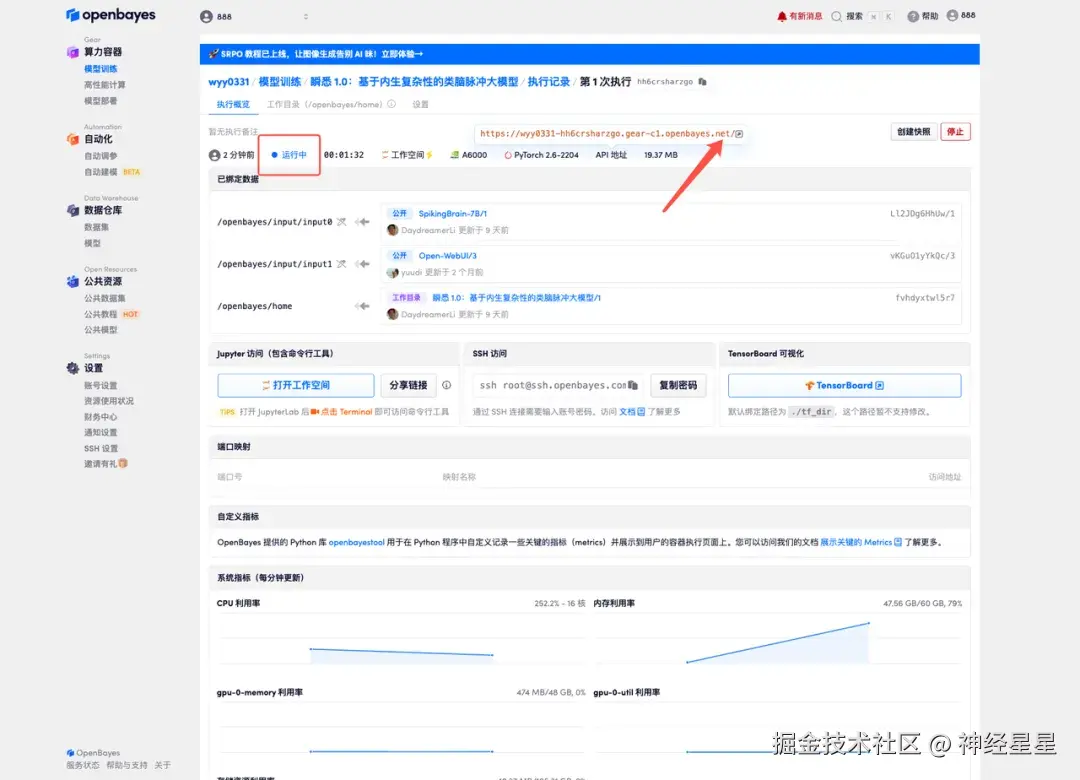Open 自动调参 in the sidebar

point(101,156)
